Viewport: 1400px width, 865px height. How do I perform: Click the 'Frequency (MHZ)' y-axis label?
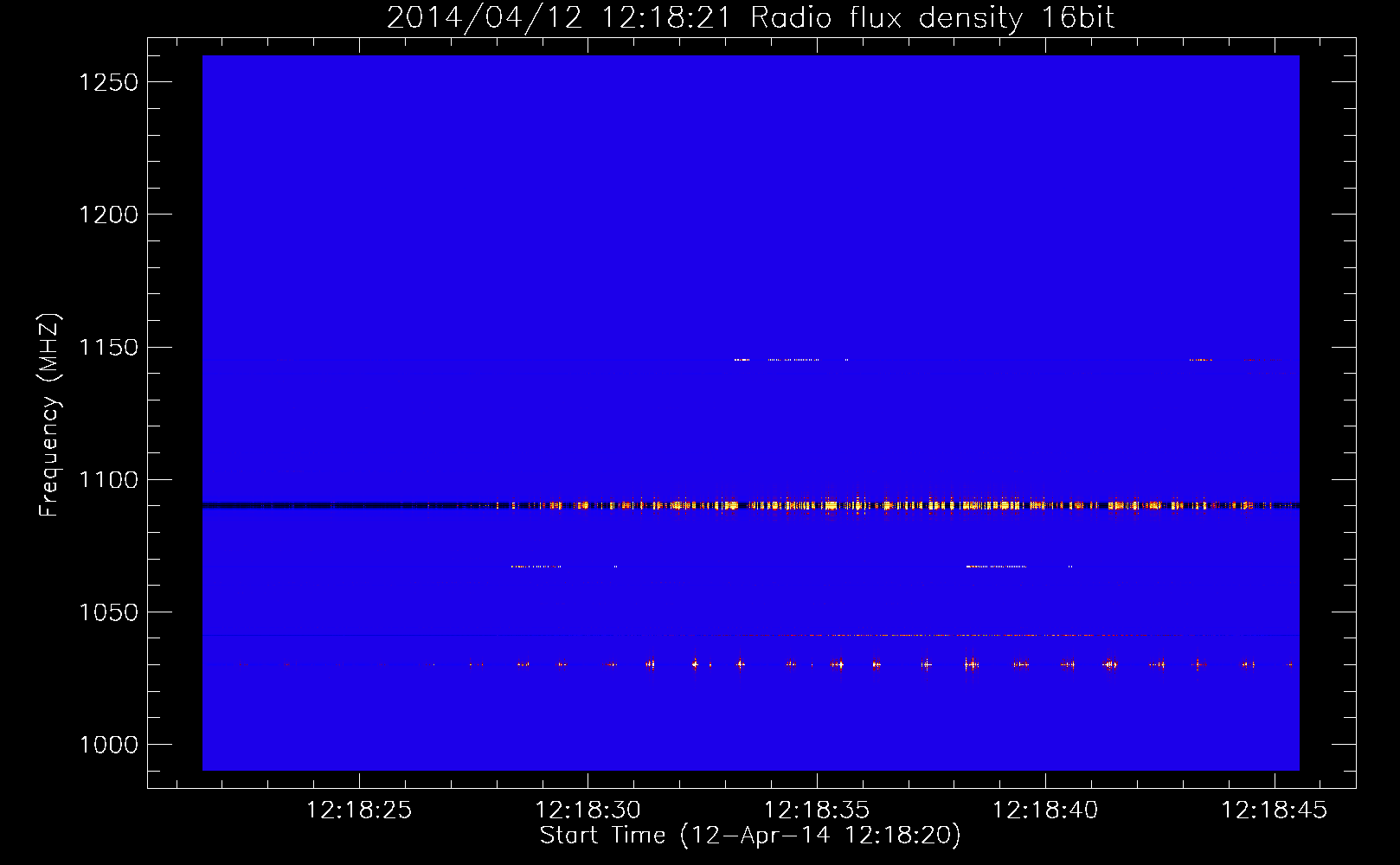point(49,415)
